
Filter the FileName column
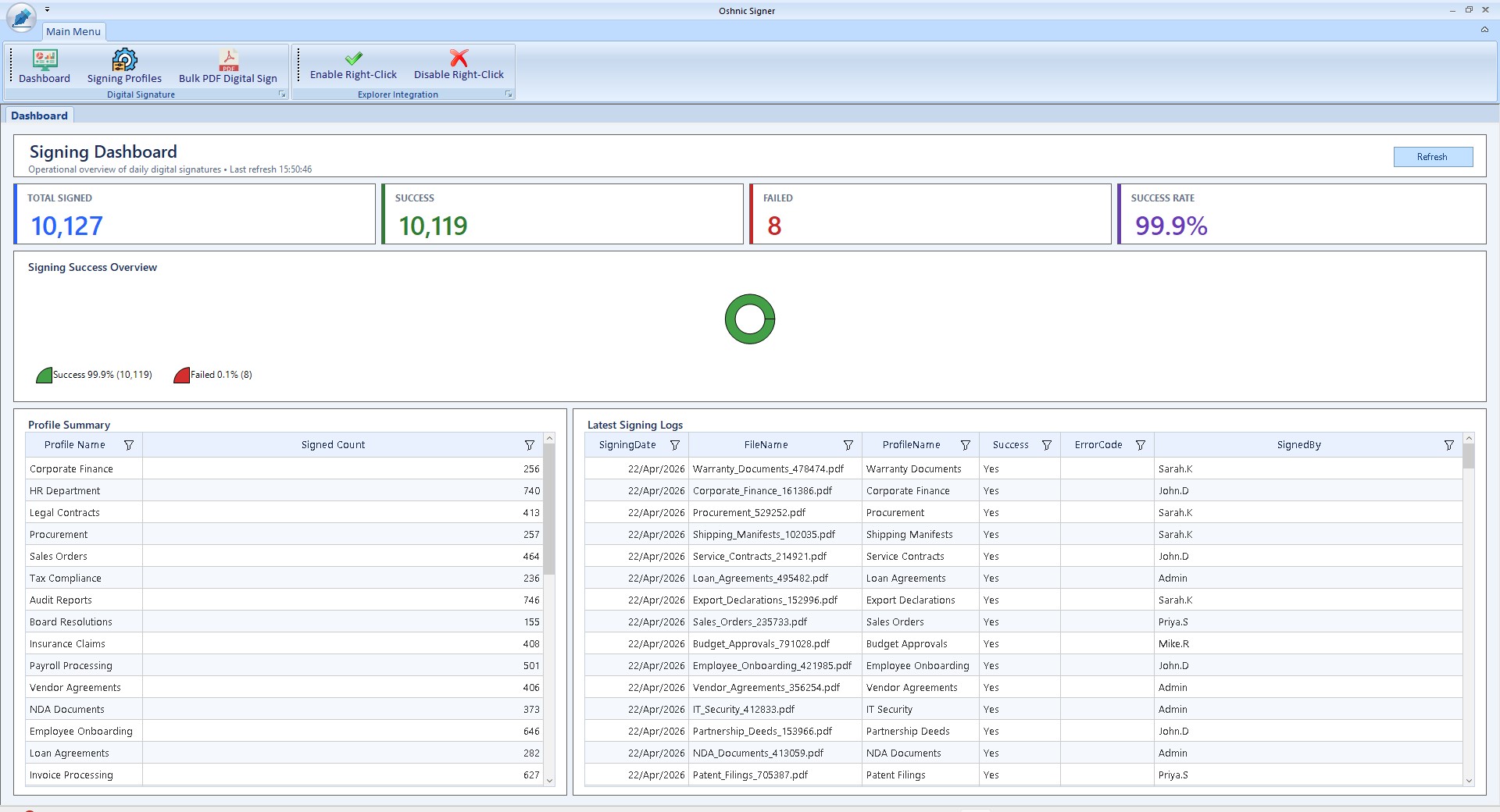[848, 445]
